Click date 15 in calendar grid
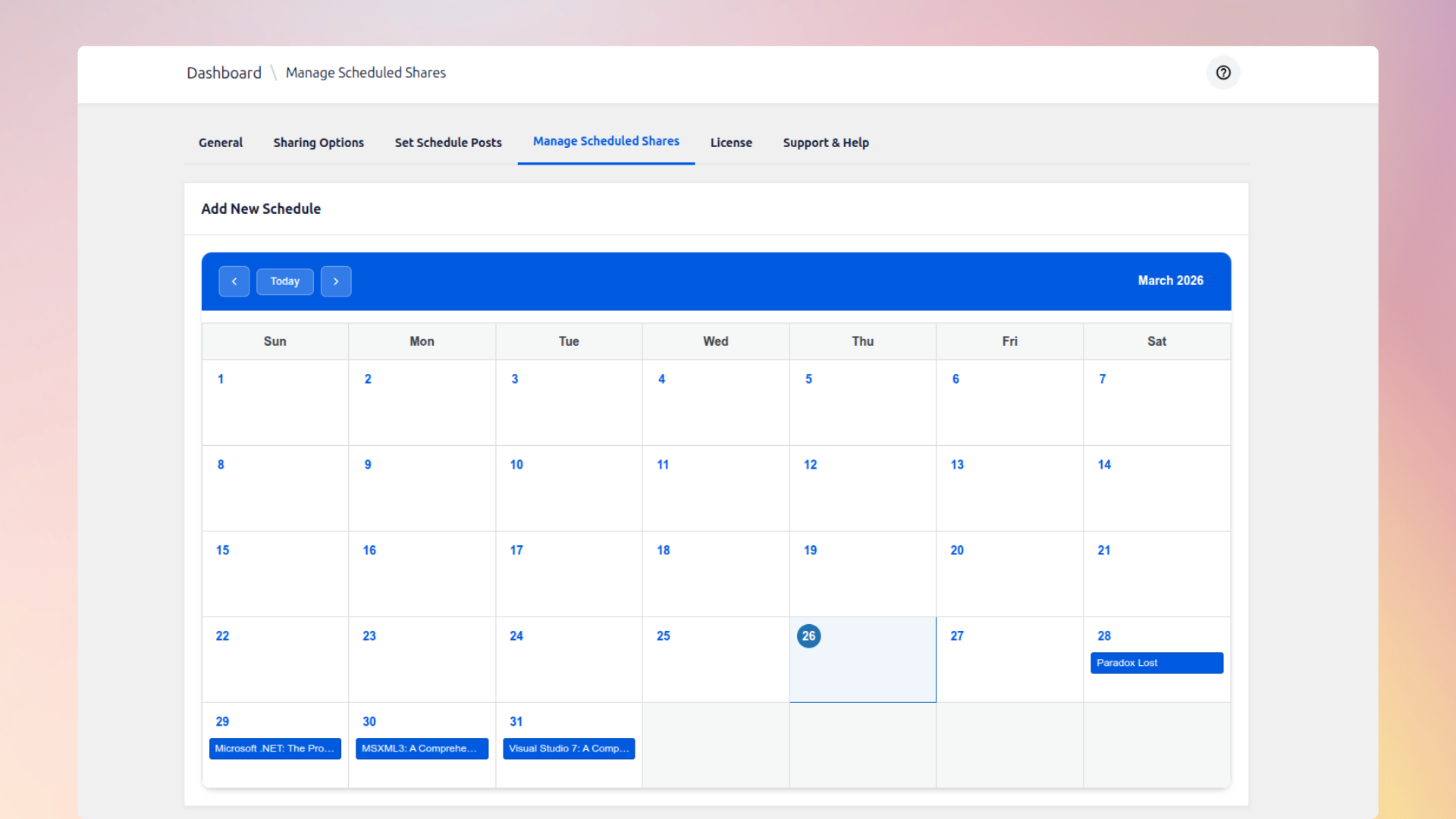Screen dimensions: 1456x819 (x=222, y=551)
